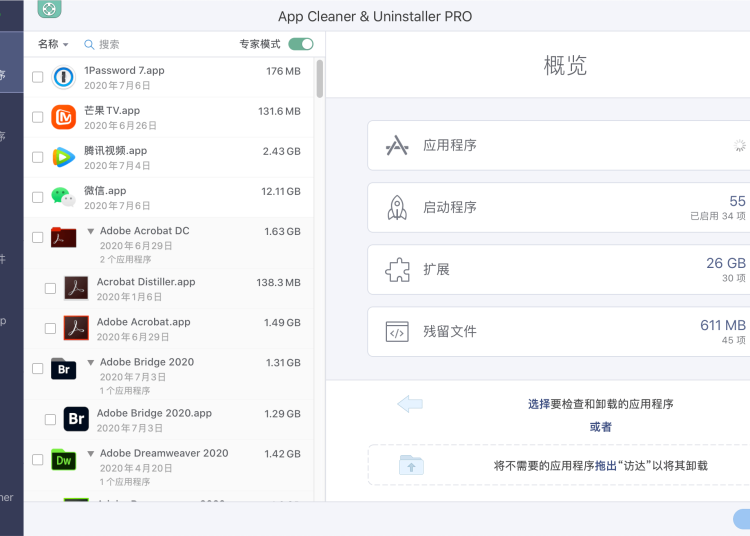Check the 1Password 7.app checkbox
The image size is (750, 536).
point(37,77)
